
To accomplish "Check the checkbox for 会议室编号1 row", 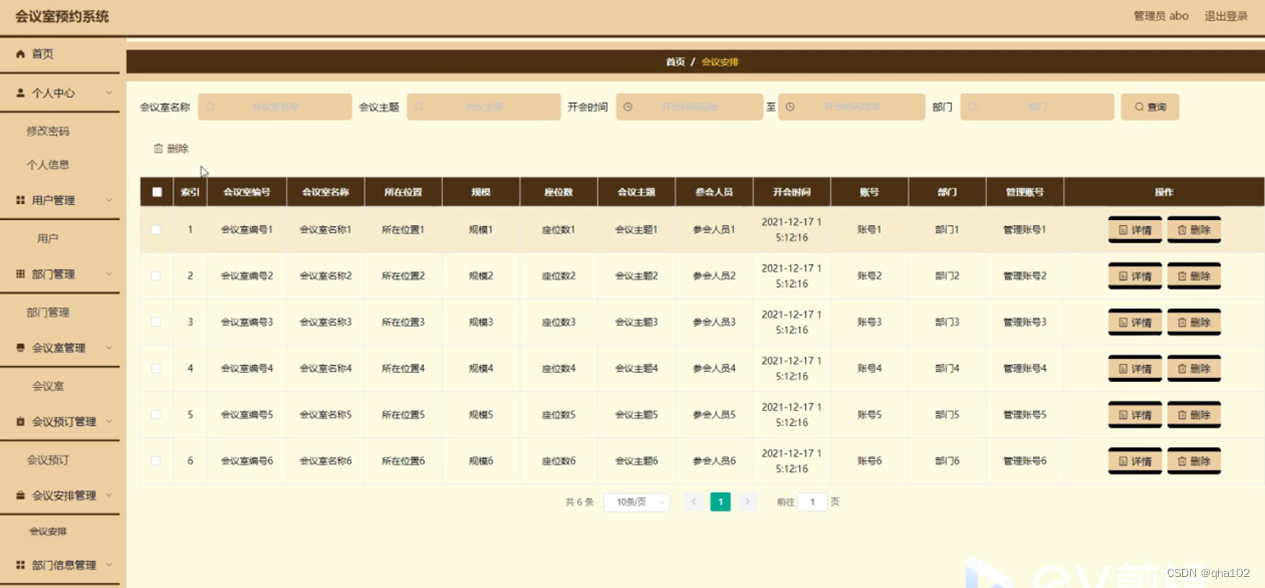I will [155, 229].
